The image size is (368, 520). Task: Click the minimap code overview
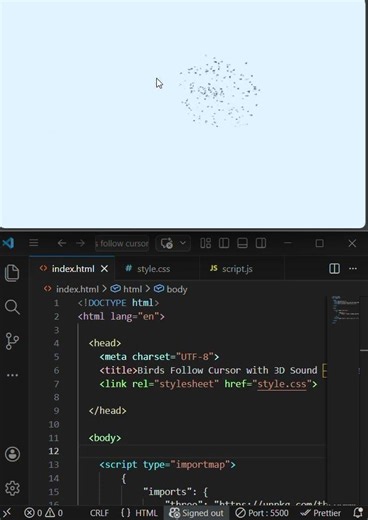click(x=345, y=310)
